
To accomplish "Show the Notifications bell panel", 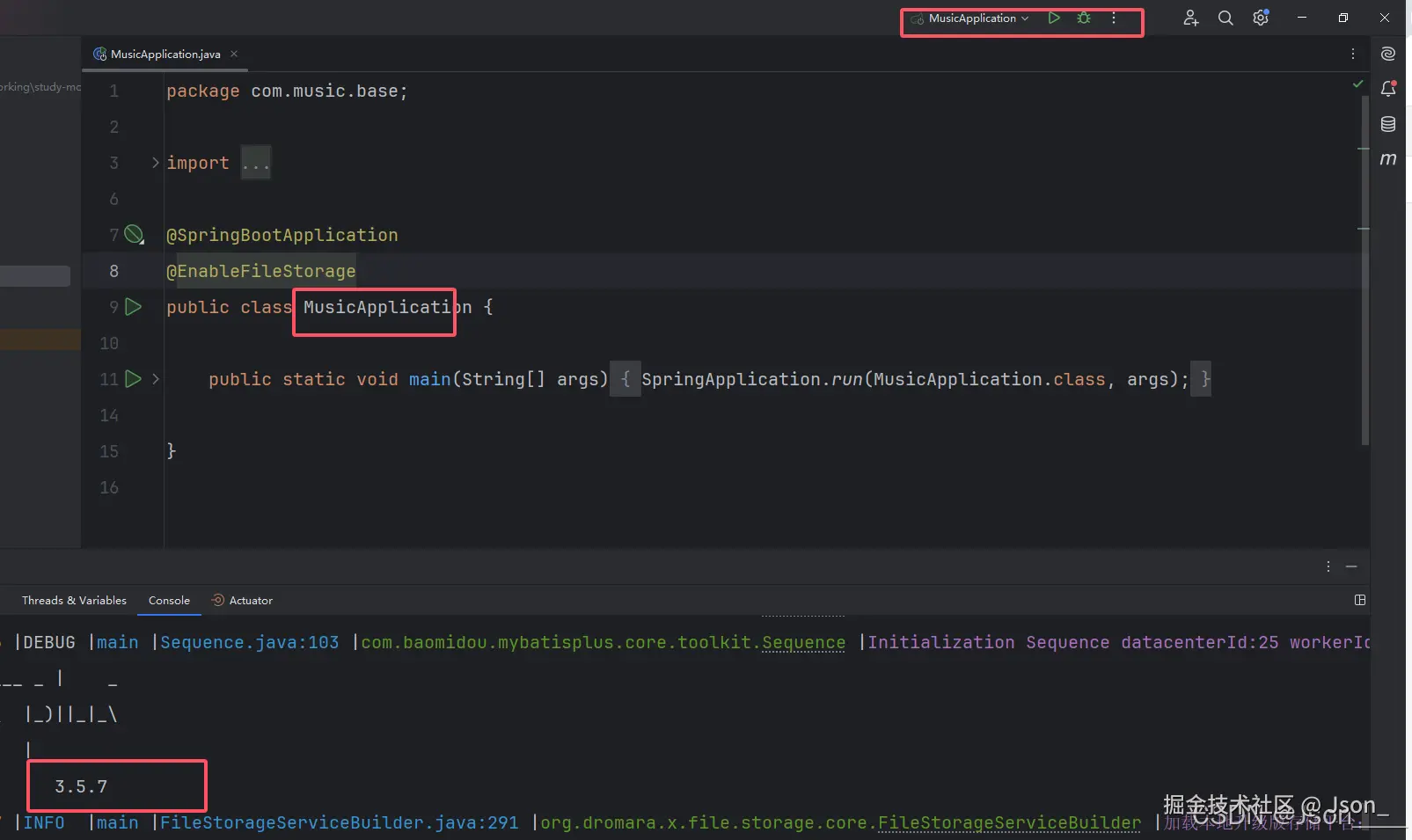I will (x=1388, y=89).
